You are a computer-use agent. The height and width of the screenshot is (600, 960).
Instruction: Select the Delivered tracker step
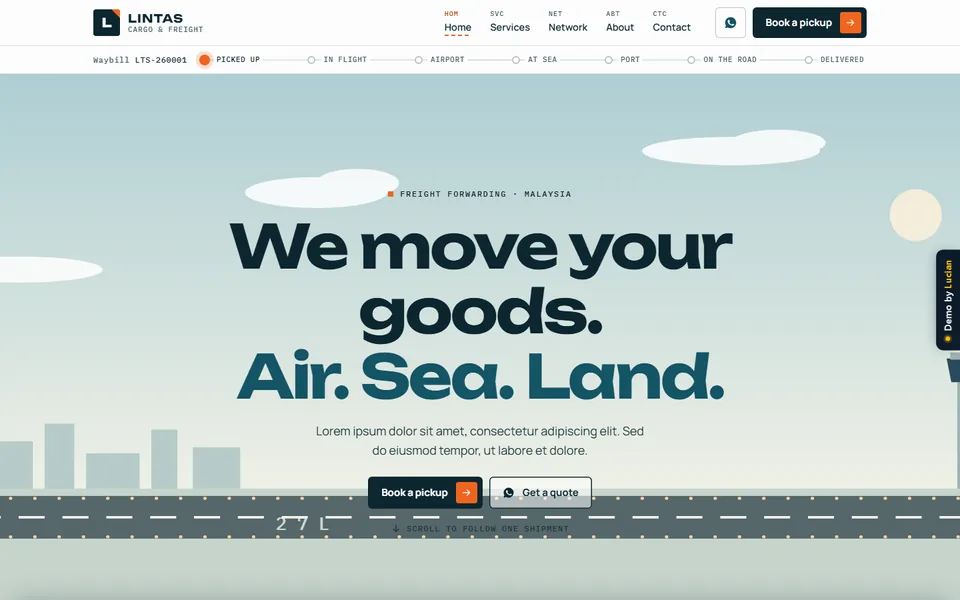pyautogui.click(x=834, y=59)
